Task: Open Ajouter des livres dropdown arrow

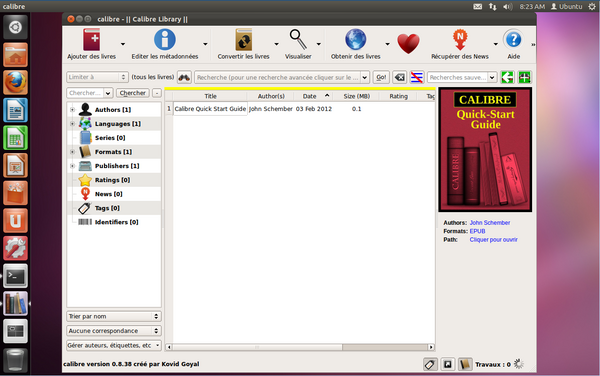Action: coord(123,44)
